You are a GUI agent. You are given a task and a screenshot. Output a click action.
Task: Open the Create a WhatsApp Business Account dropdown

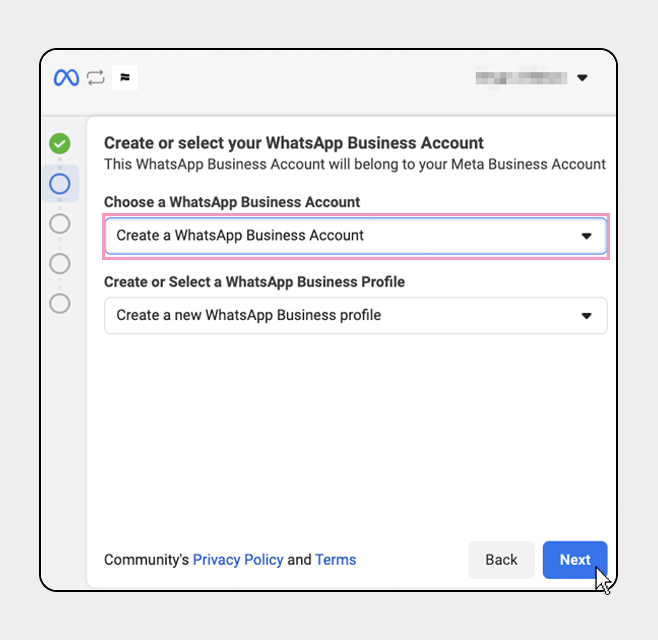340,236
